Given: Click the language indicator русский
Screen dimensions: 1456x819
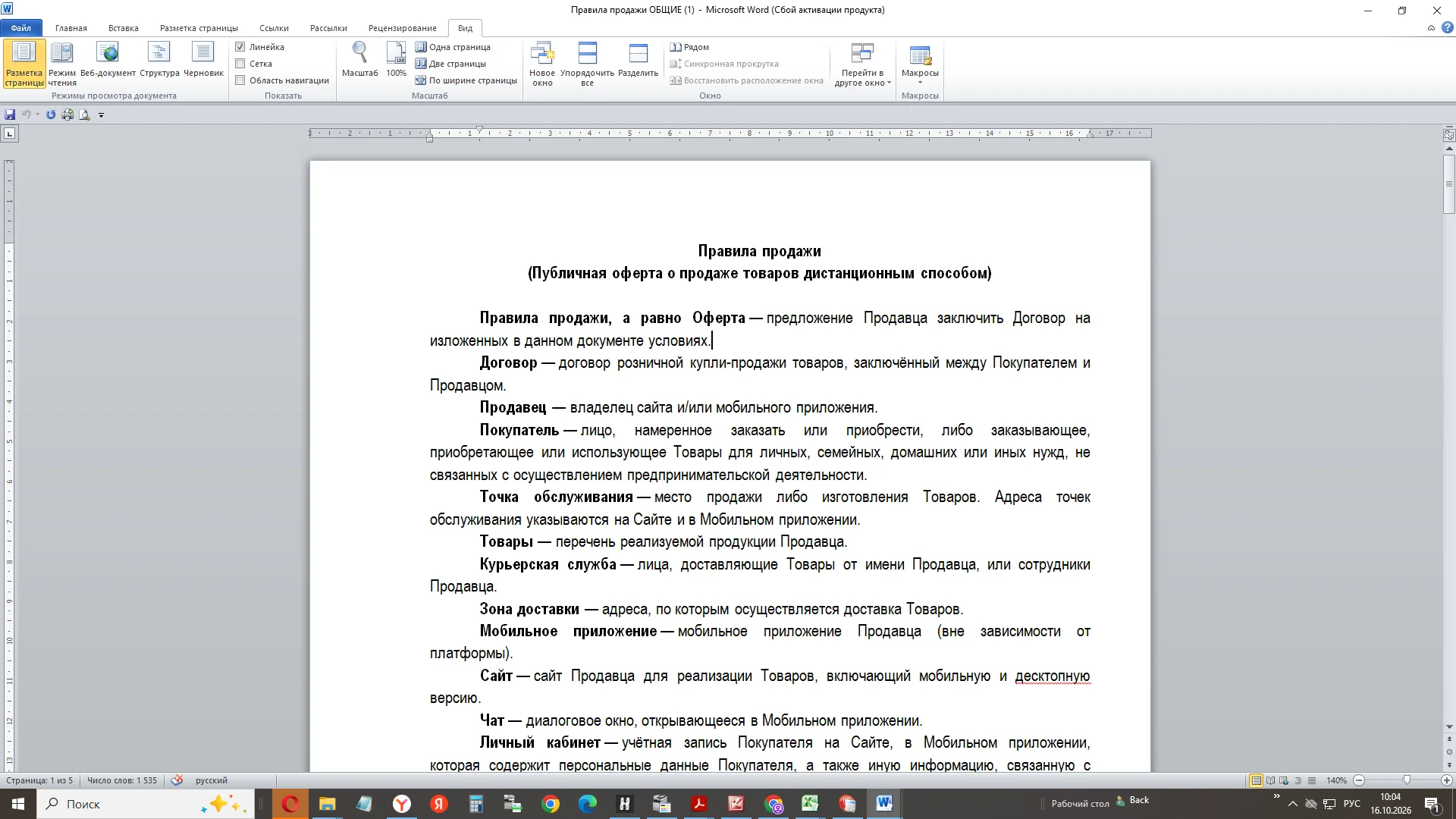Looking at the screenshot, I should click(x=212, y=780).
